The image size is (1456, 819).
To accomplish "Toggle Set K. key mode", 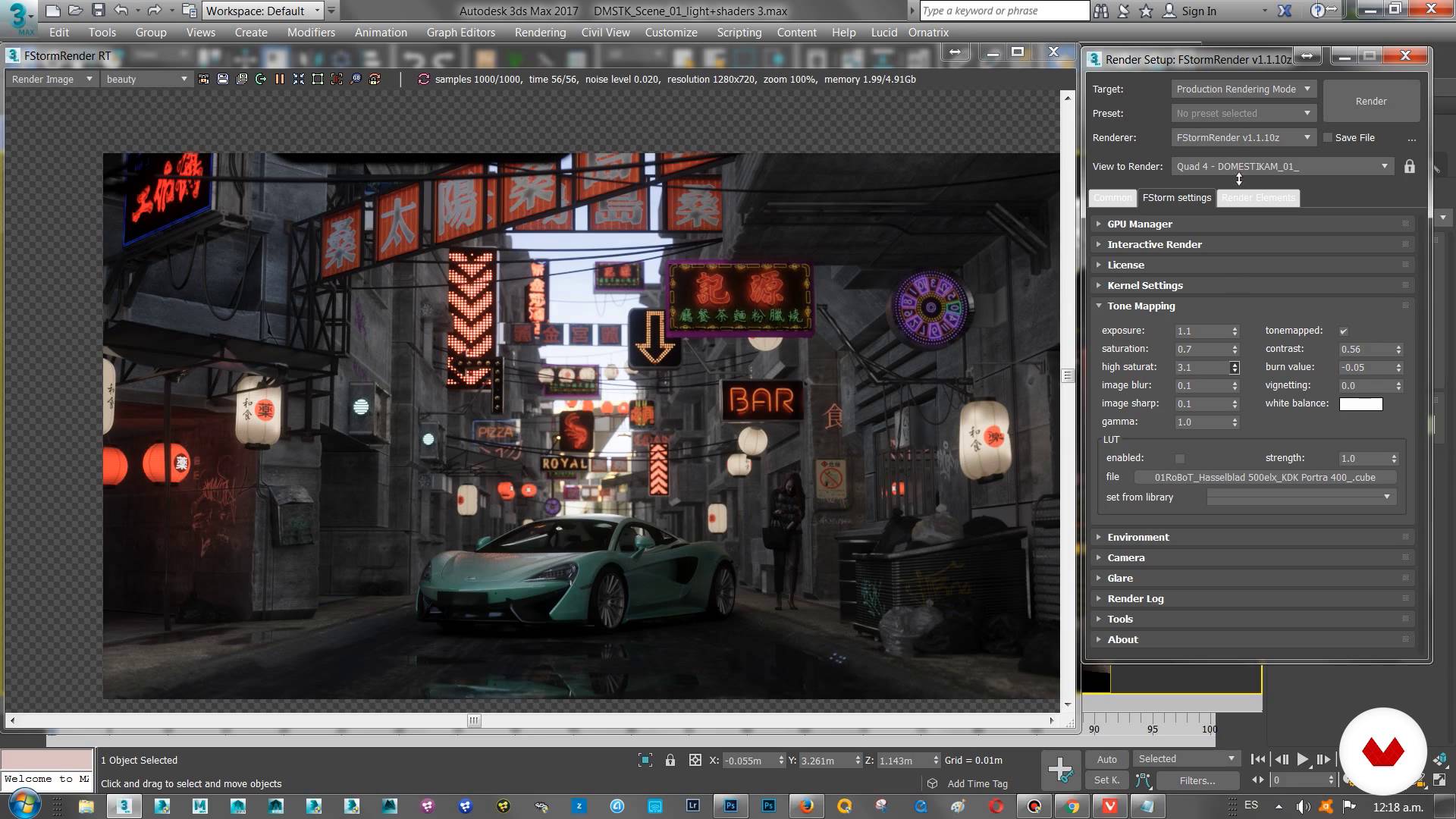I will tap(1106, 780).
